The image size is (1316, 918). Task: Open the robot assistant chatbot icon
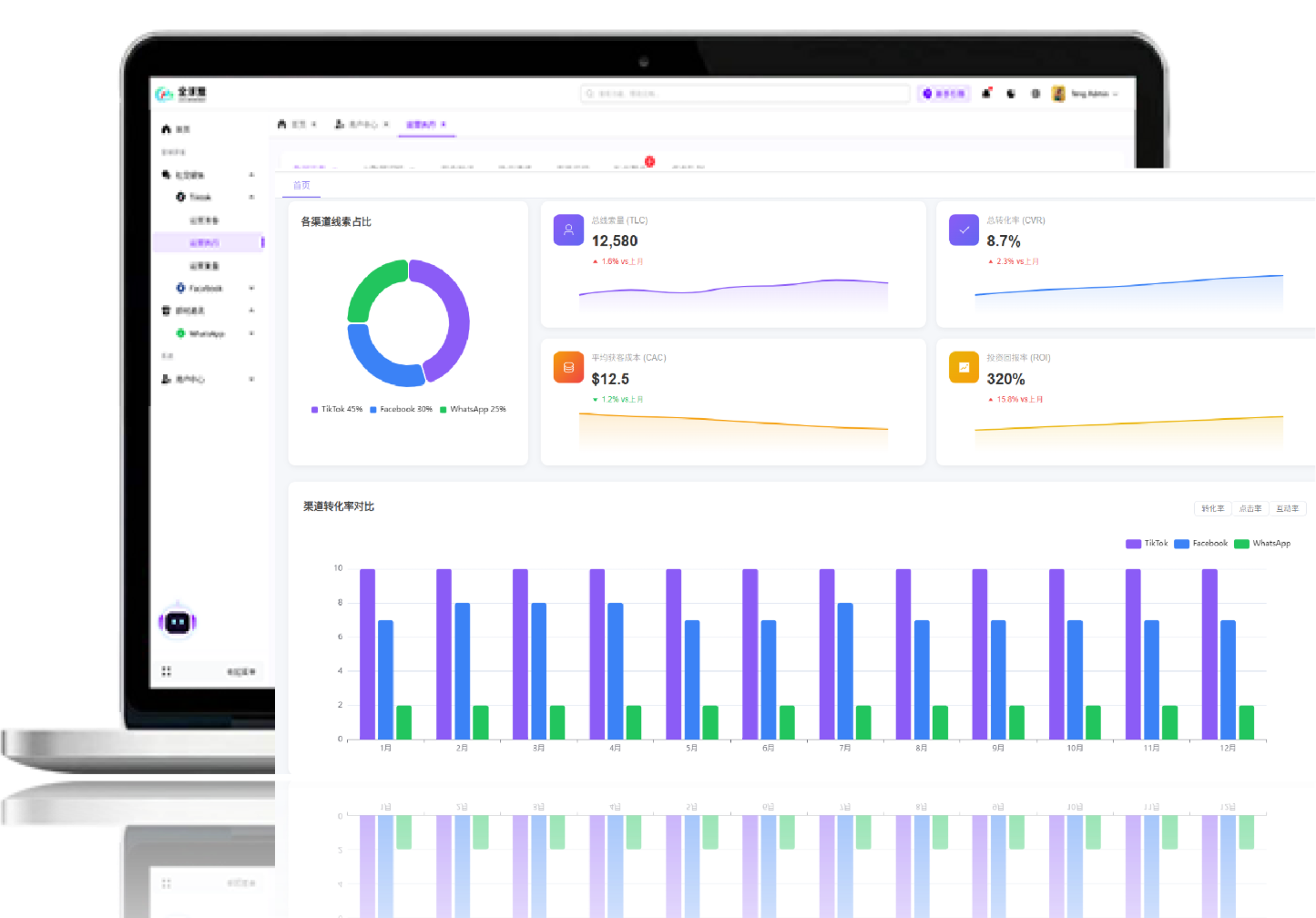[178, 623]
